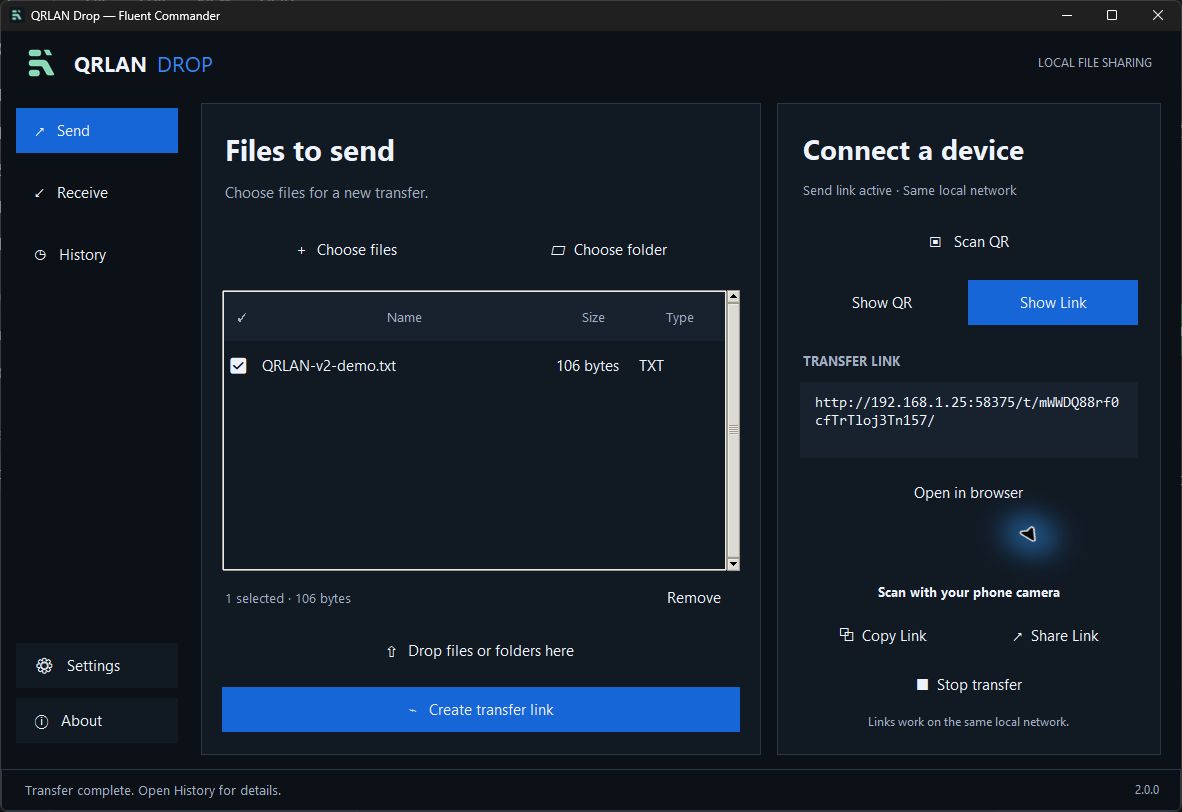This screenshot has width=1182, height=812.
Task: Click the 106 bytes size cell
Action: 587,366
